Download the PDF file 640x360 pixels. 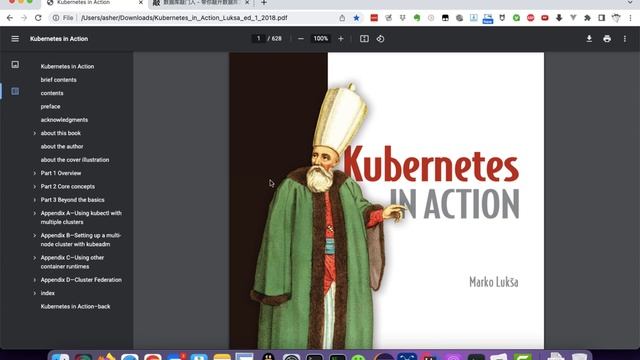tap(589, 39)
